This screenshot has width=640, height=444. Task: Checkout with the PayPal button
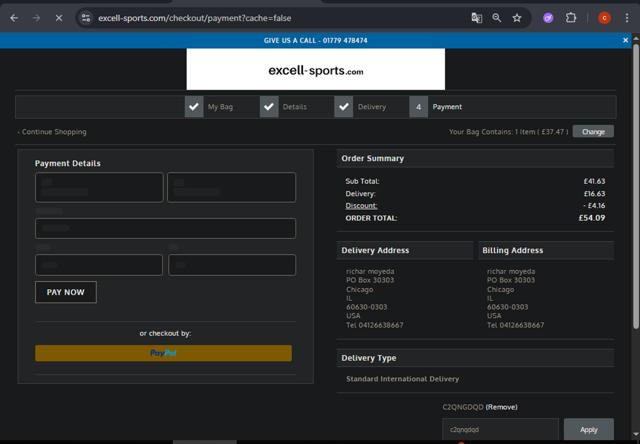pos(163,353)
